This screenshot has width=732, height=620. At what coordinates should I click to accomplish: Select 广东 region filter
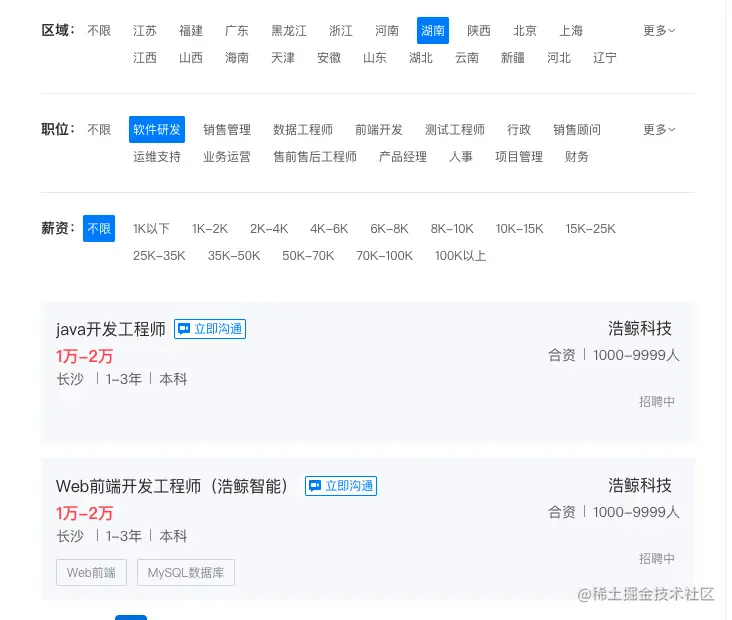pyautogui.click(x=237, y=31)
